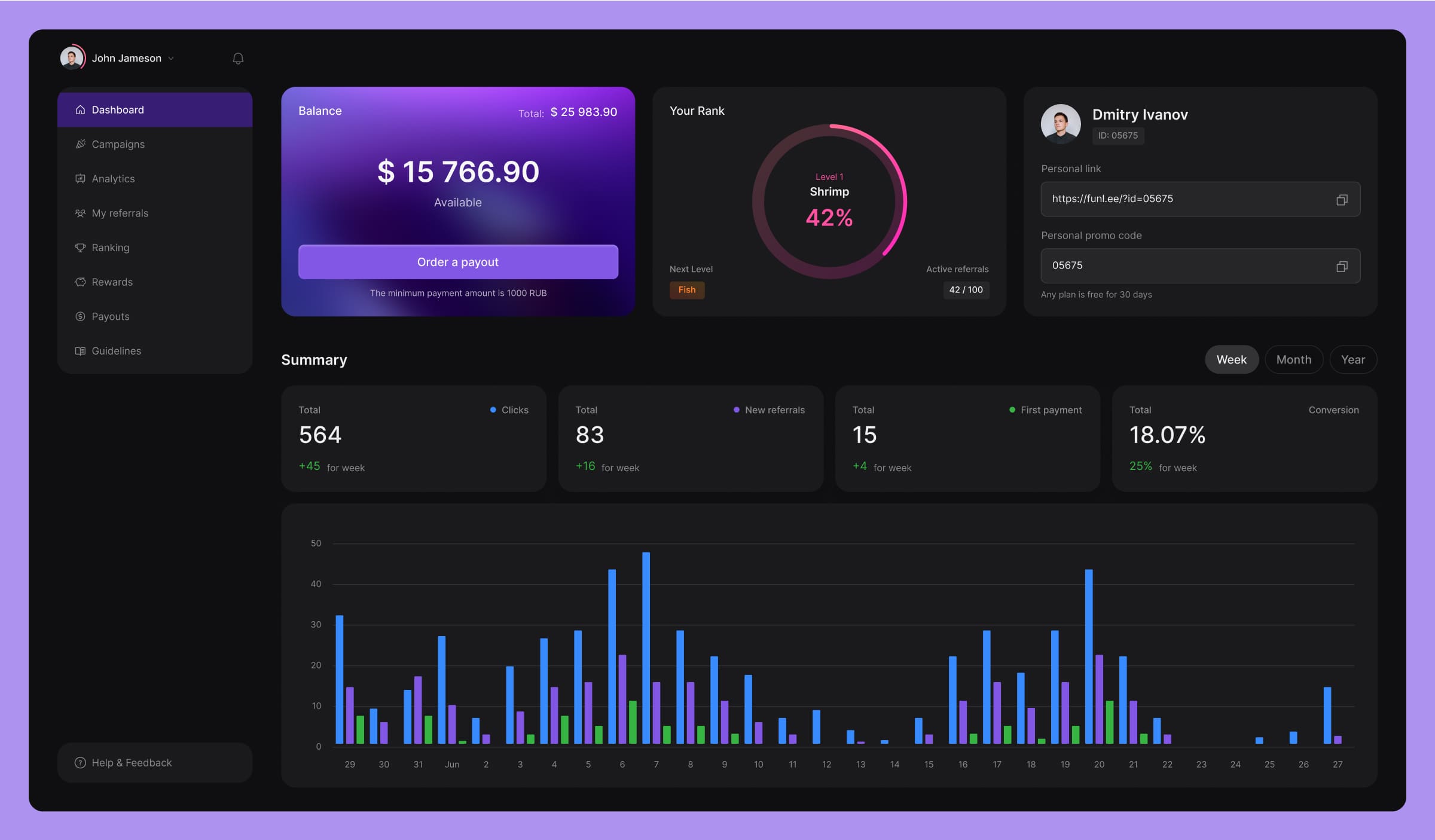Click the Rewards piggy bank icon
This screenshot has width=1435, height=840.
pyautogui.click(x=80, y=282)
